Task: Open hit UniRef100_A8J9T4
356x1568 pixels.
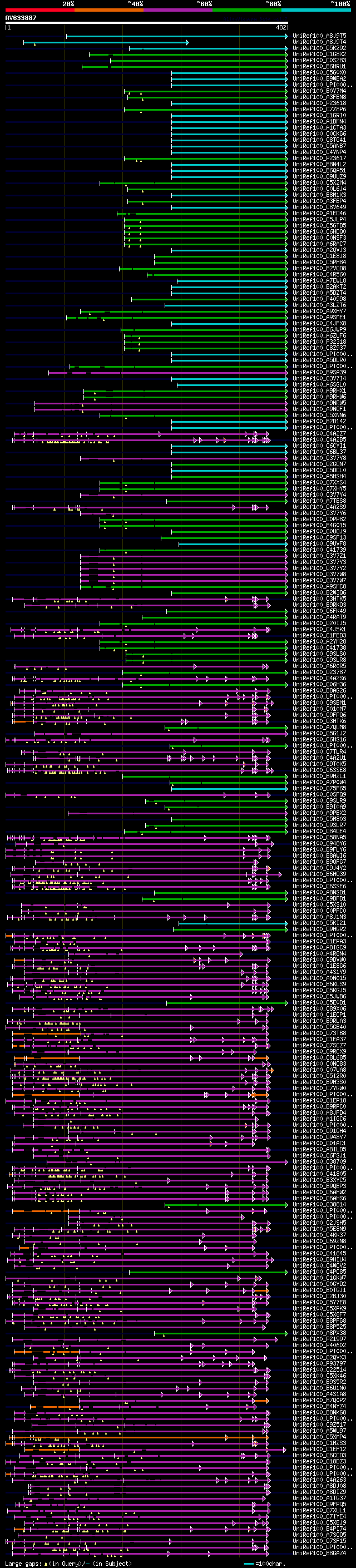Action: [319, 42]
